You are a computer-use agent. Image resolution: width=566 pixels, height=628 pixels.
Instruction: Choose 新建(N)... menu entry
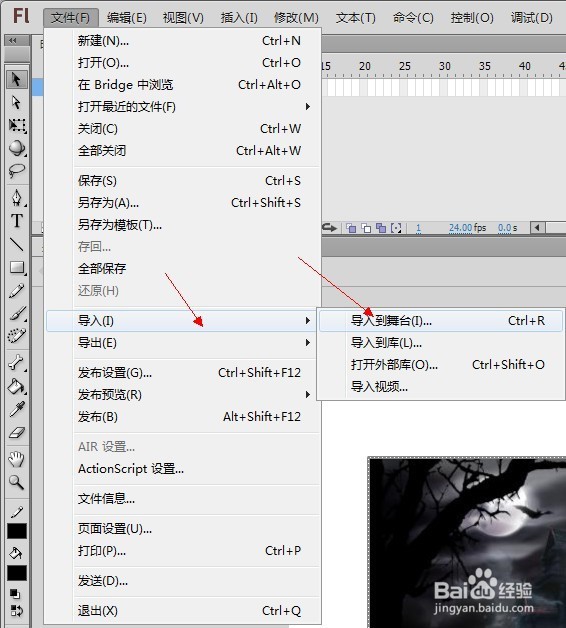click(x=183, y=40)
